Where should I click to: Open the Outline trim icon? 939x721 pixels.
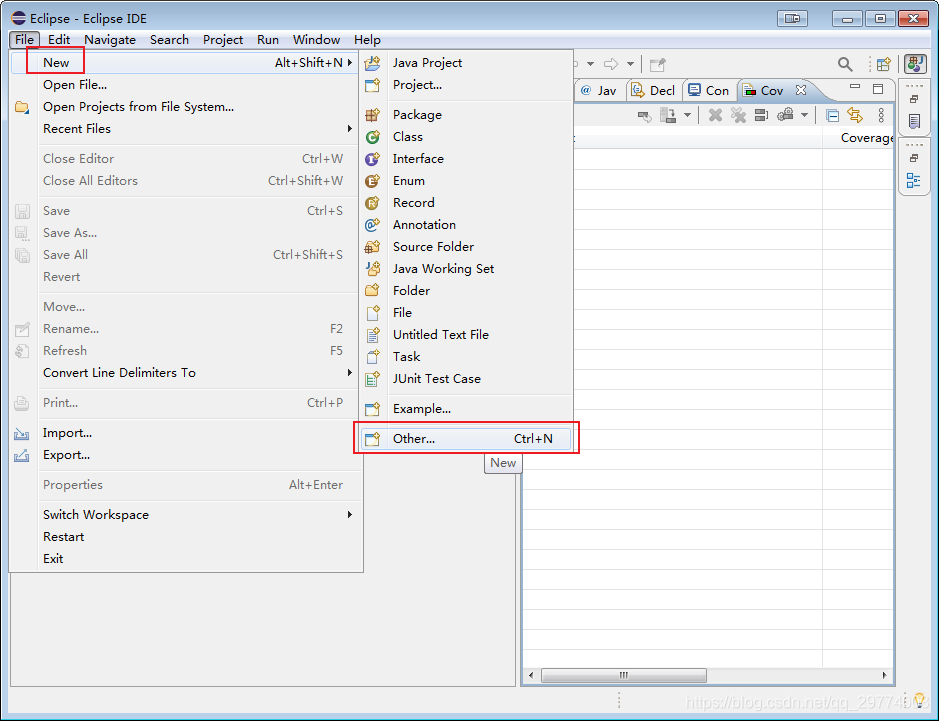914,180
